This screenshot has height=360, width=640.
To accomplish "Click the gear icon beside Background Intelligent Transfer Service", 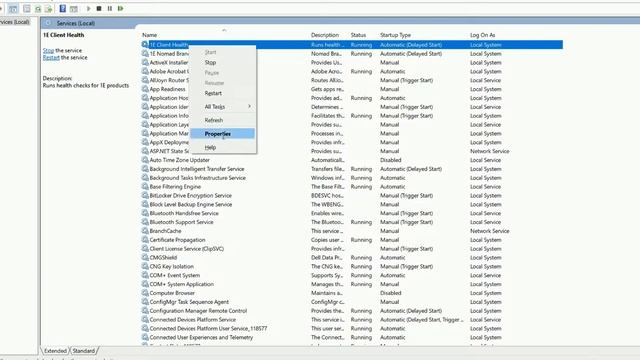I will coord(145,169).
